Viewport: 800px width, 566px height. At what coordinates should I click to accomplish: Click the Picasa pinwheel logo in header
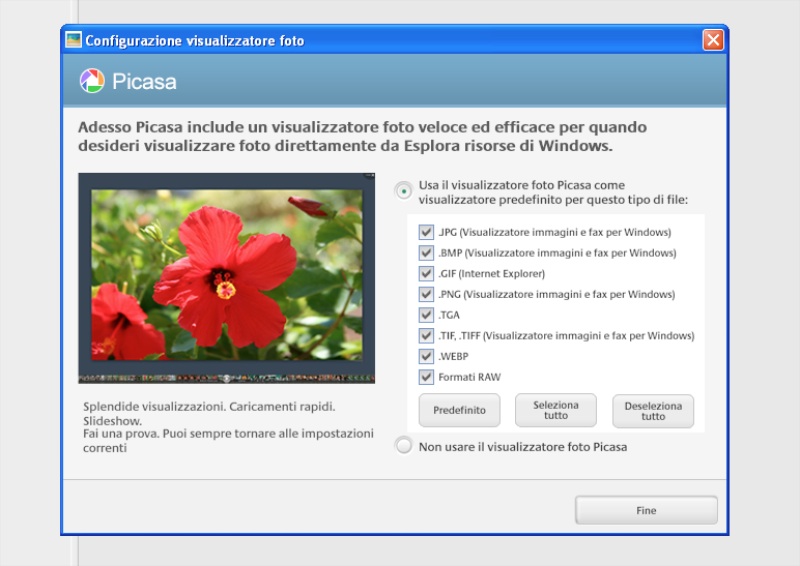coord(92,81)
